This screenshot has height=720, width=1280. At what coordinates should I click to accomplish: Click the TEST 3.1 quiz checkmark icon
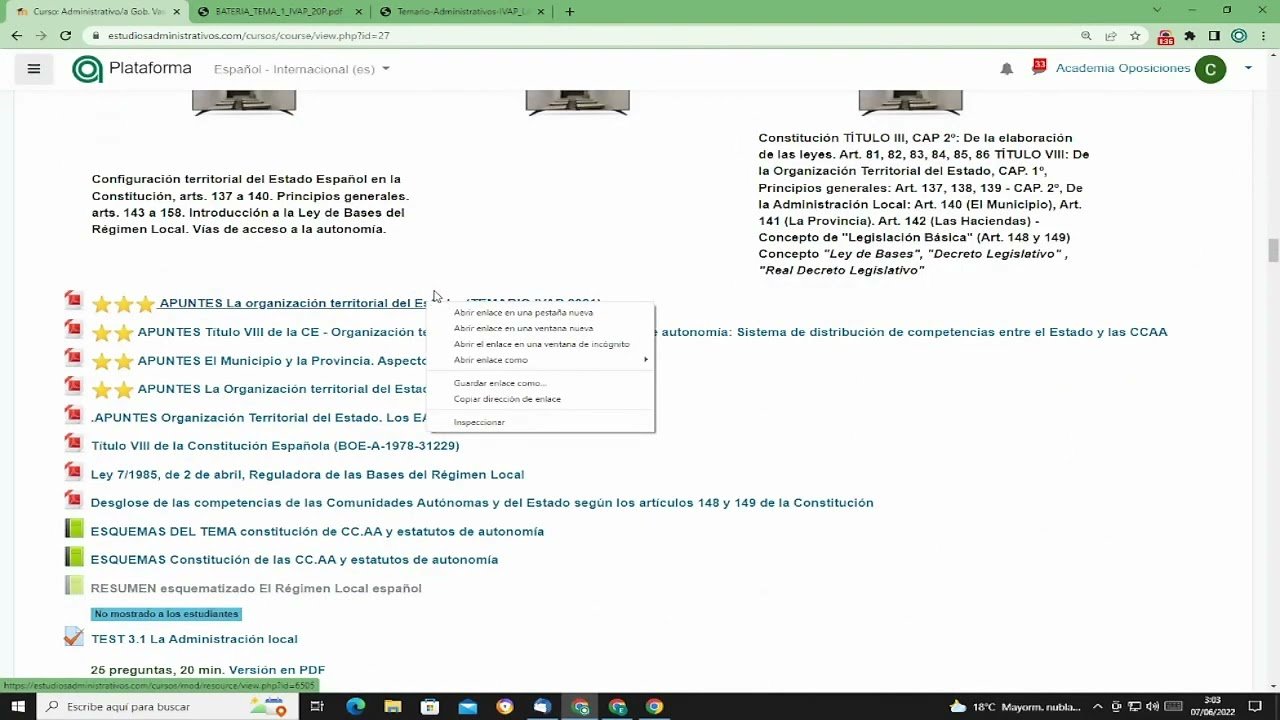coord(73,637)
